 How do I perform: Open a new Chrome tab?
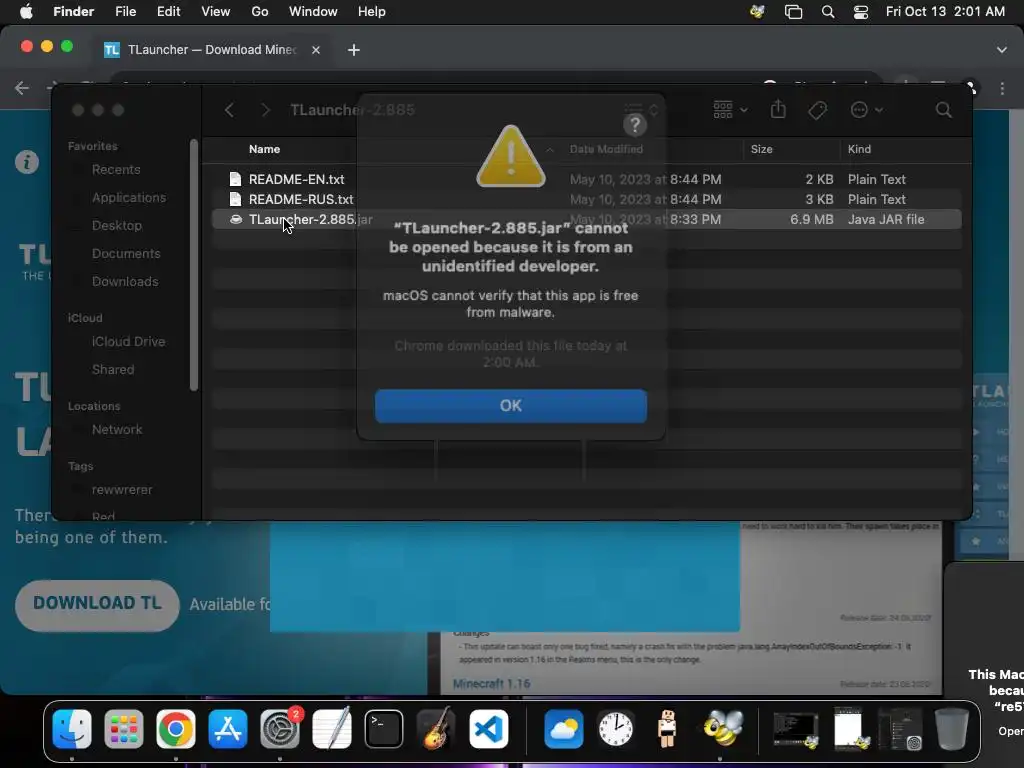click(353, 50)
